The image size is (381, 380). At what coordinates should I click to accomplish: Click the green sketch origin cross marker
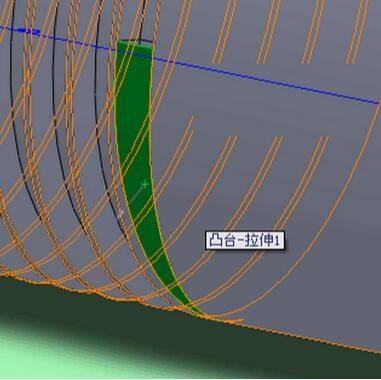[145, 184]
